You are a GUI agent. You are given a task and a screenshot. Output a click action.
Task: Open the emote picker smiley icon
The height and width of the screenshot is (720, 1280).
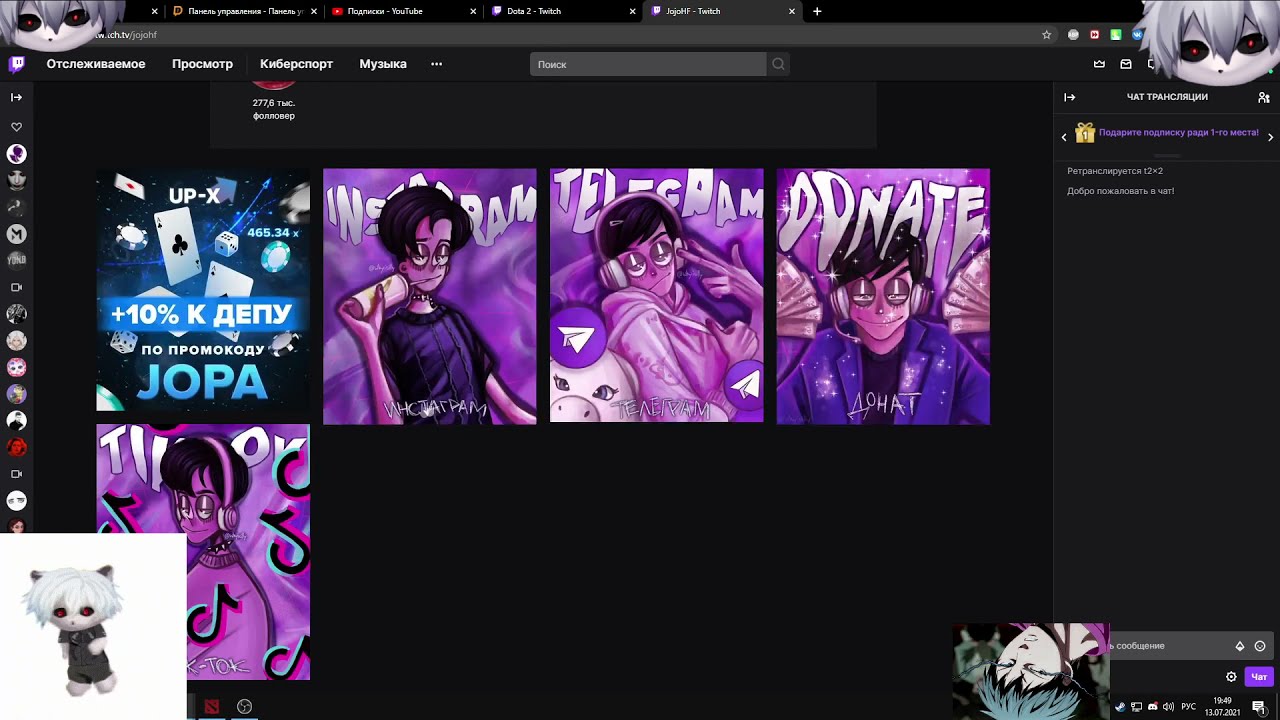1260,646
